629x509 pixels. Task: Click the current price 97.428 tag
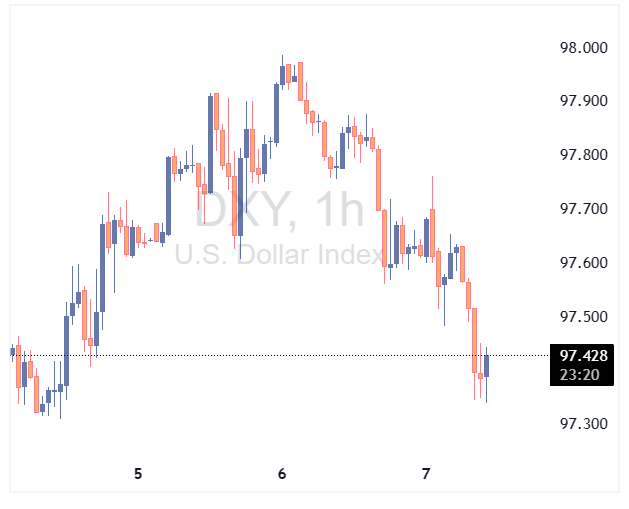tap(583, 355)
